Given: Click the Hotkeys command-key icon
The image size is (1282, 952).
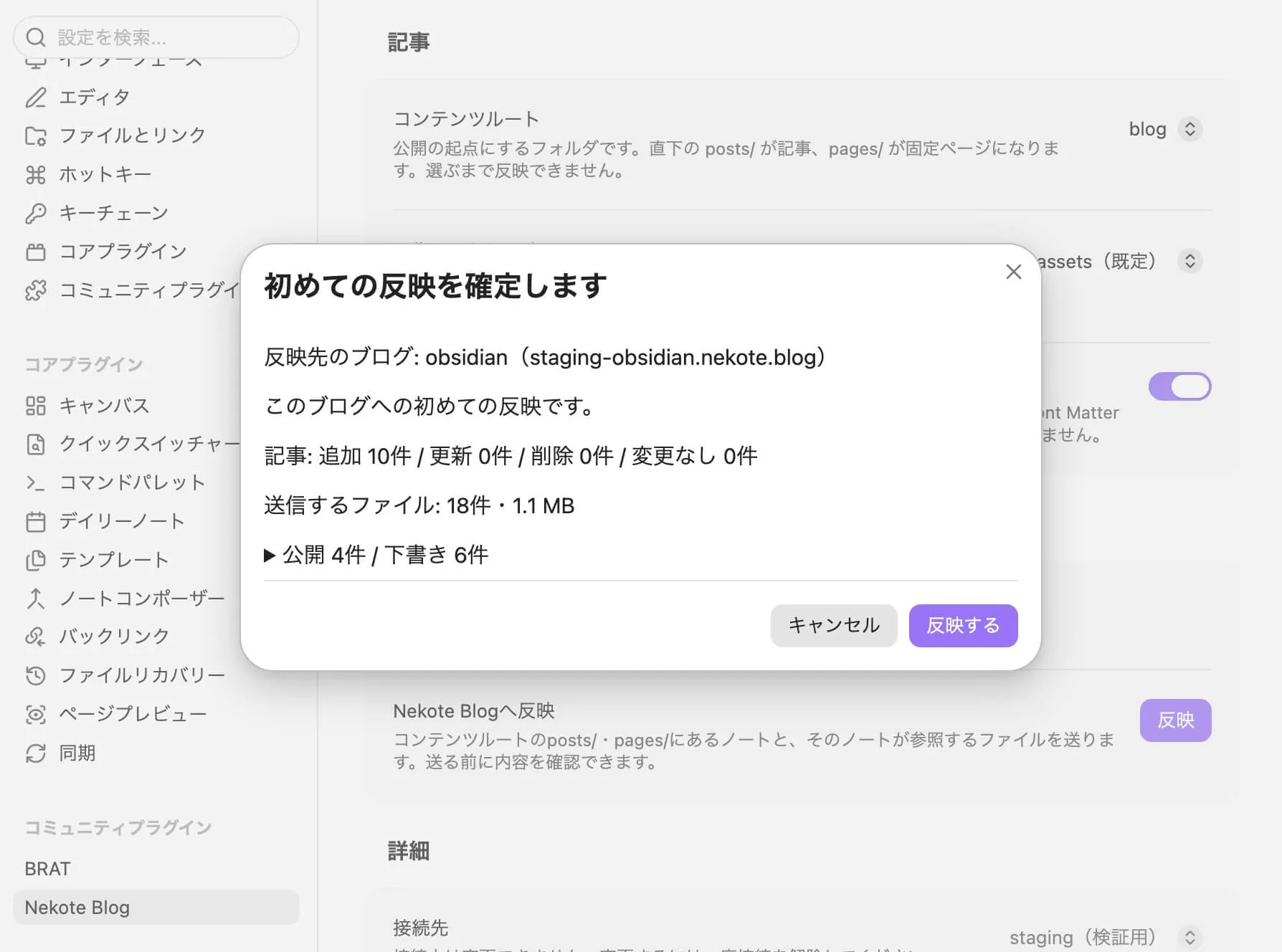Looking at the screenshot, I should pos(36,174).
